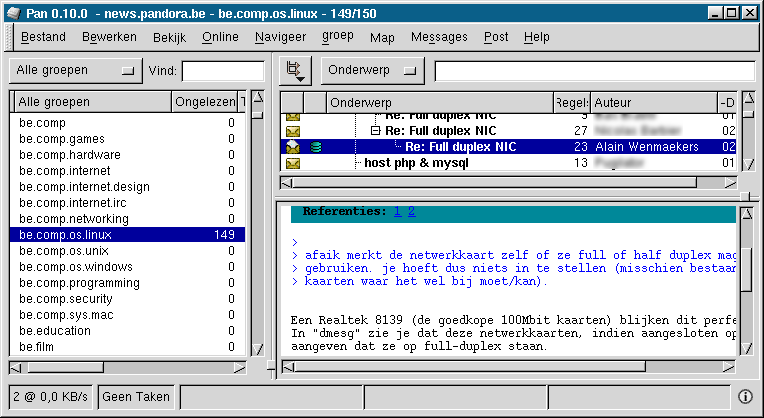Click unread envelope icon beside host php & mysql

pyautogui.click(x=292, y=163)
